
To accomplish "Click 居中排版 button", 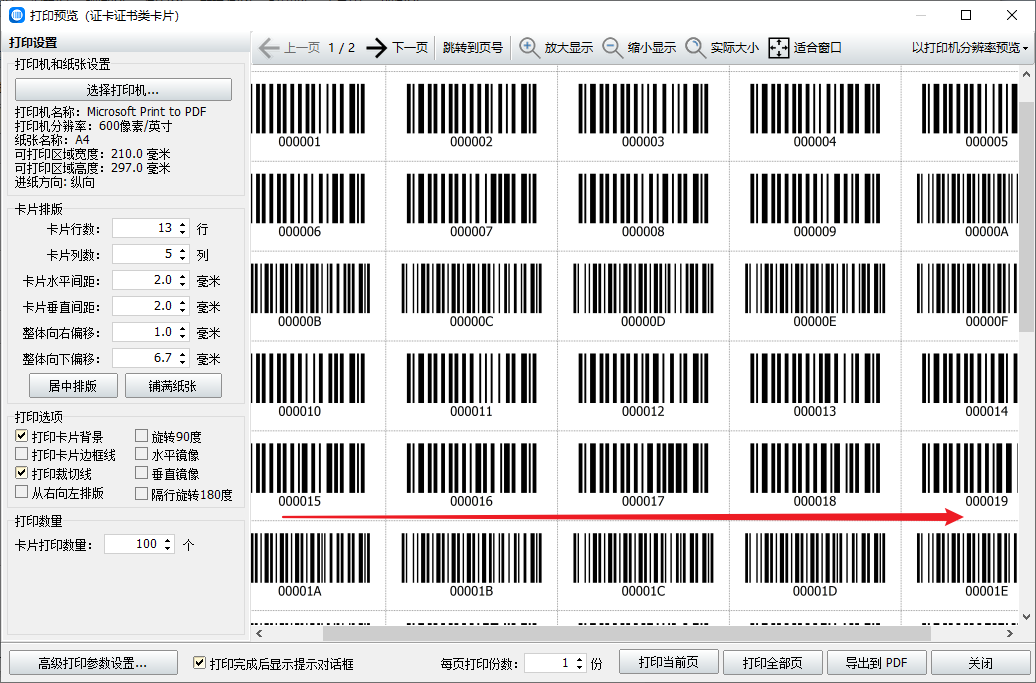I will [73, 386].
